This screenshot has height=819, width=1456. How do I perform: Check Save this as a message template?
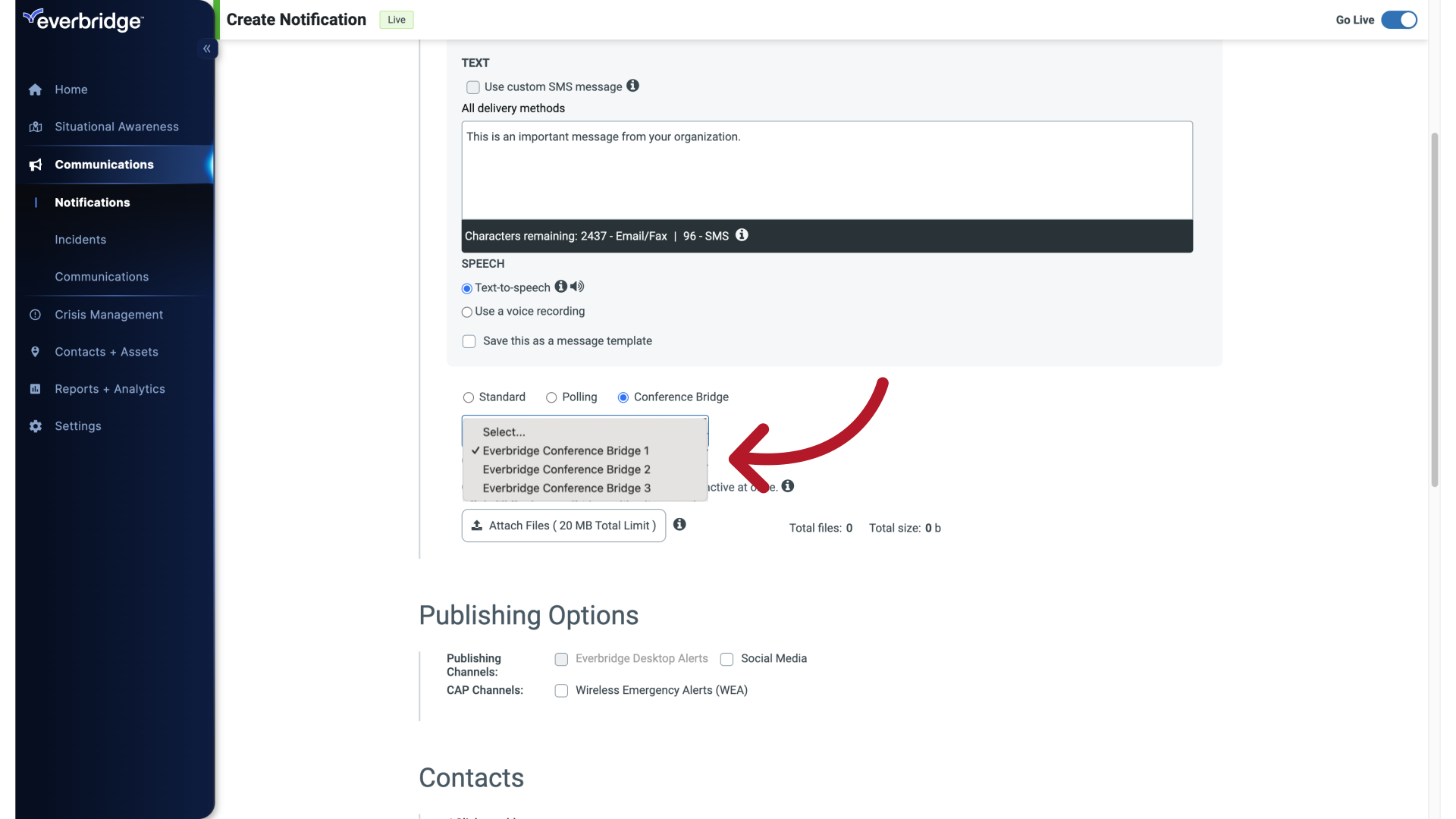click(469, 341)
